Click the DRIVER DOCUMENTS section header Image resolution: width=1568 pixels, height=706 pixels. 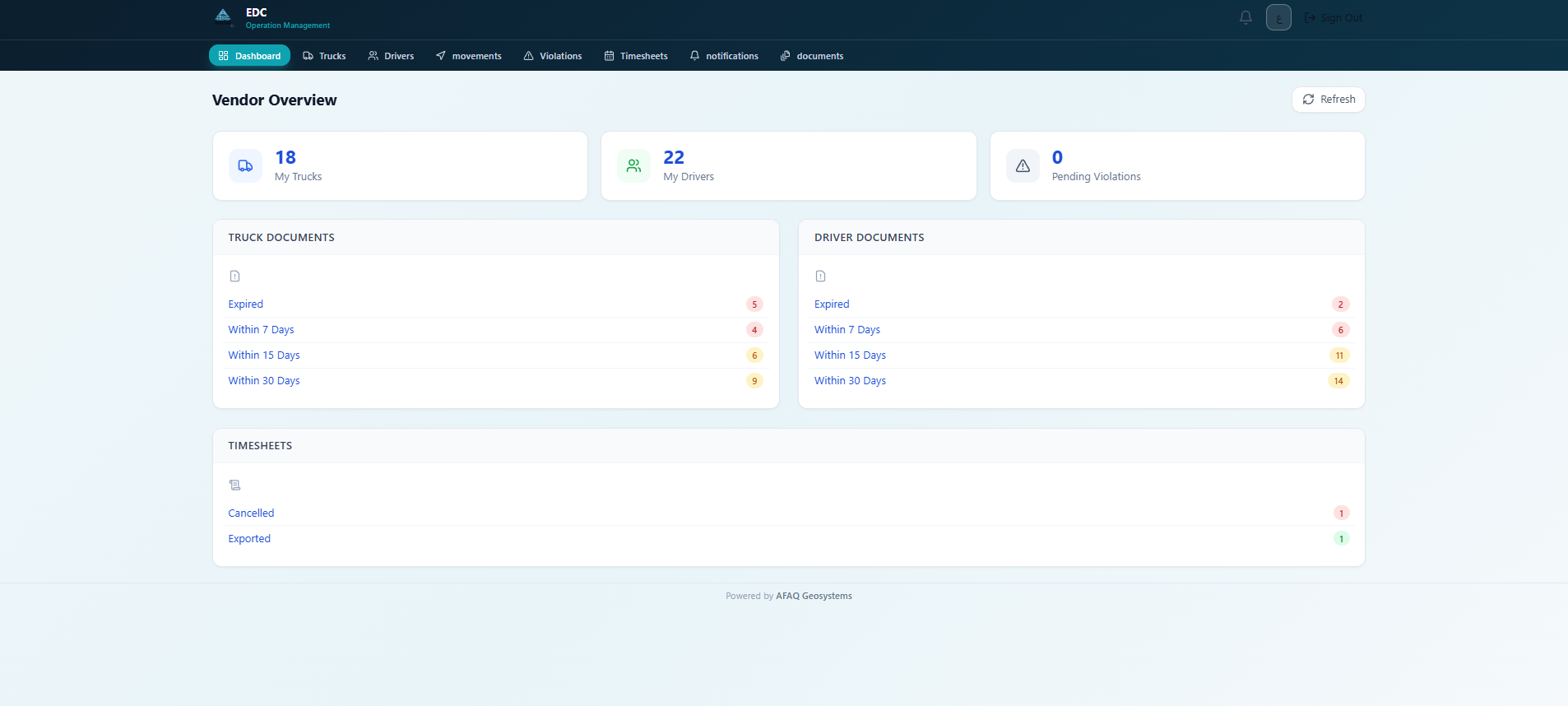coord(869,238)
